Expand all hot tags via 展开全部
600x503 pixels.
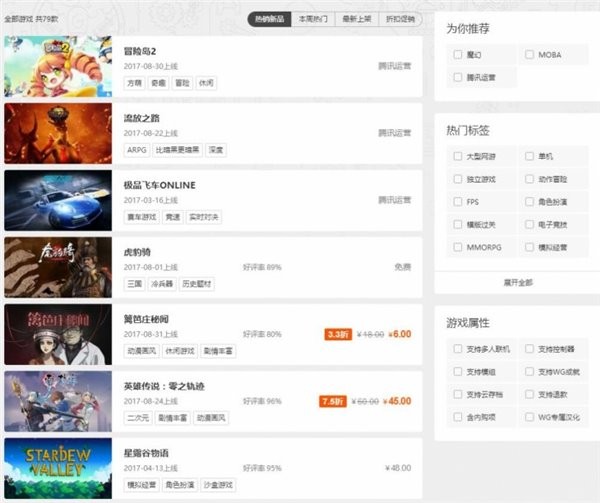[517, 282]
